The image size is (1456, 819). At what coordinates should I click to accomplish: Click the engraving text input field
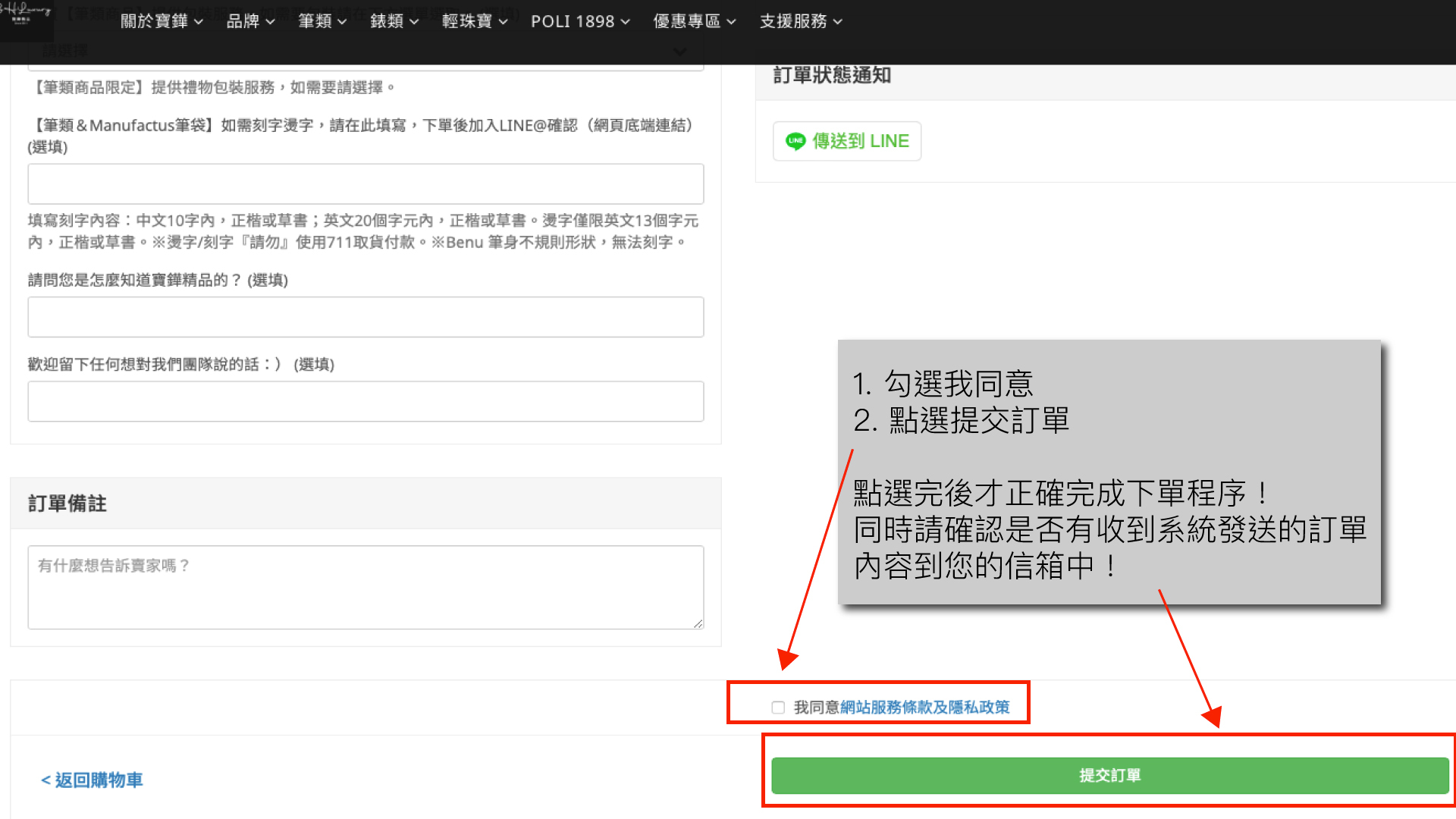(366, 184)
